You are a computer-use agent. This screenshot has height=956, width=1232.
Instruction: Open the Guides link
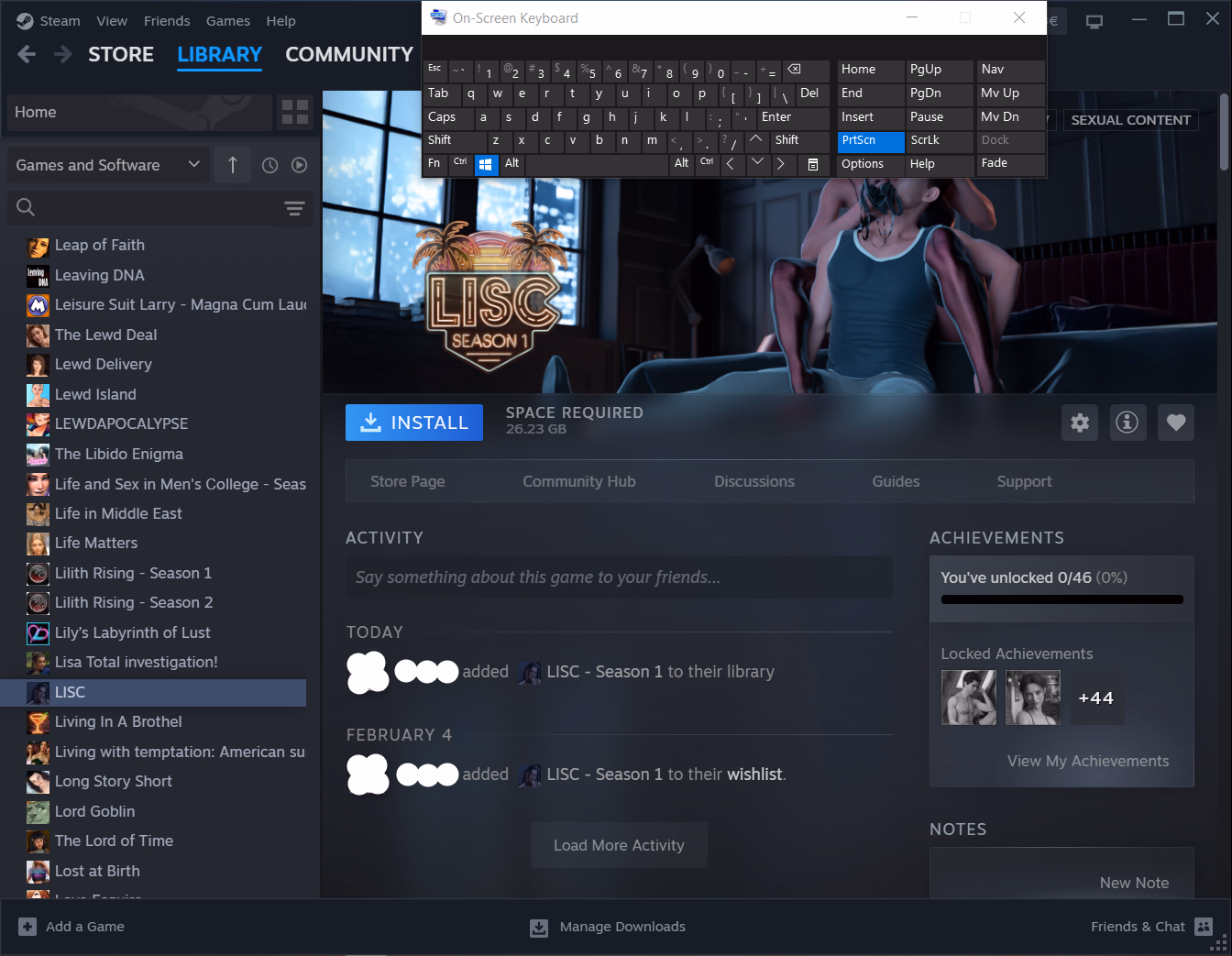click(896, 481)
